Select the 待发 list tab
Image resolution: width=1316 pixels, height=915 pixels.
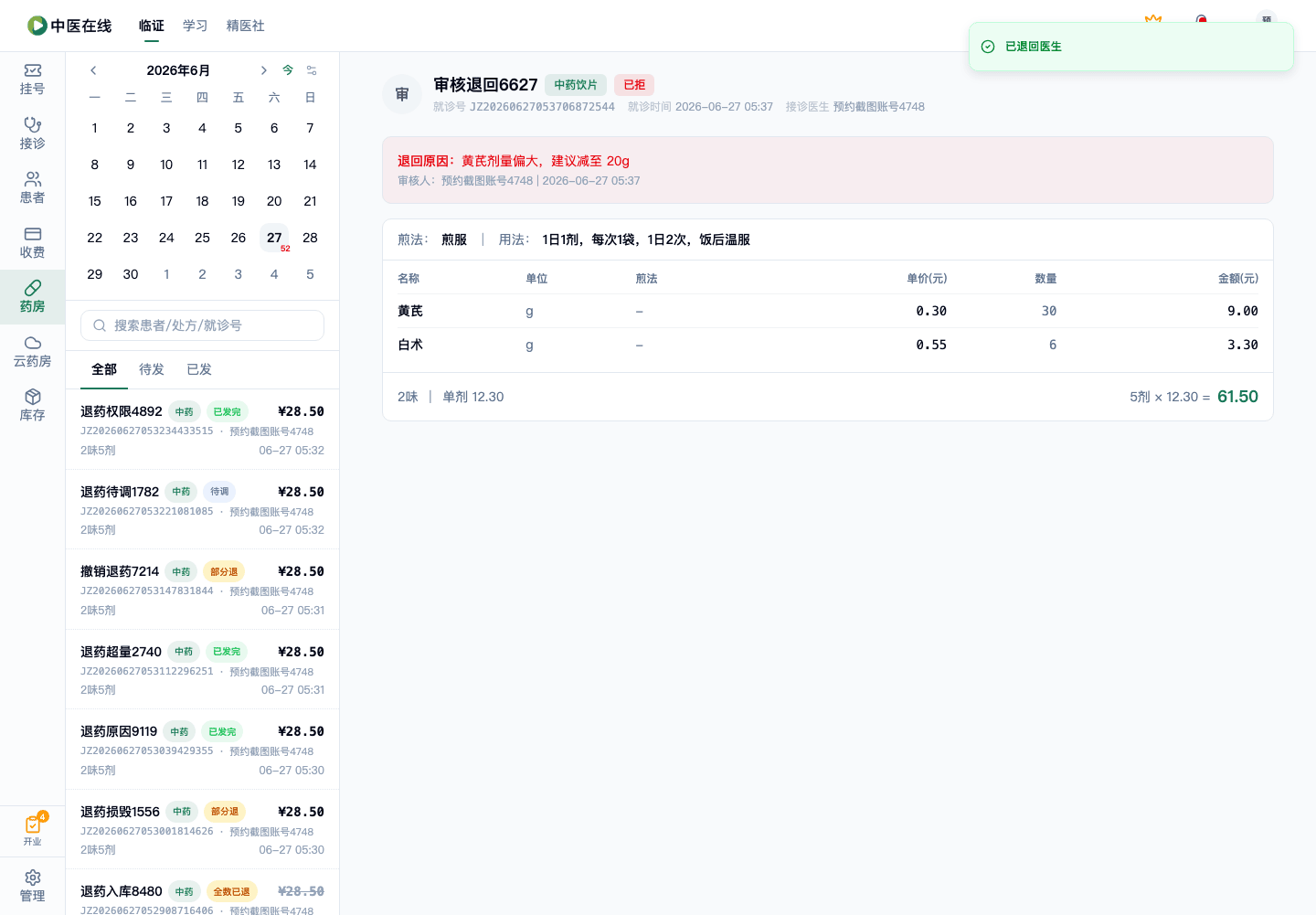point(152,369)
